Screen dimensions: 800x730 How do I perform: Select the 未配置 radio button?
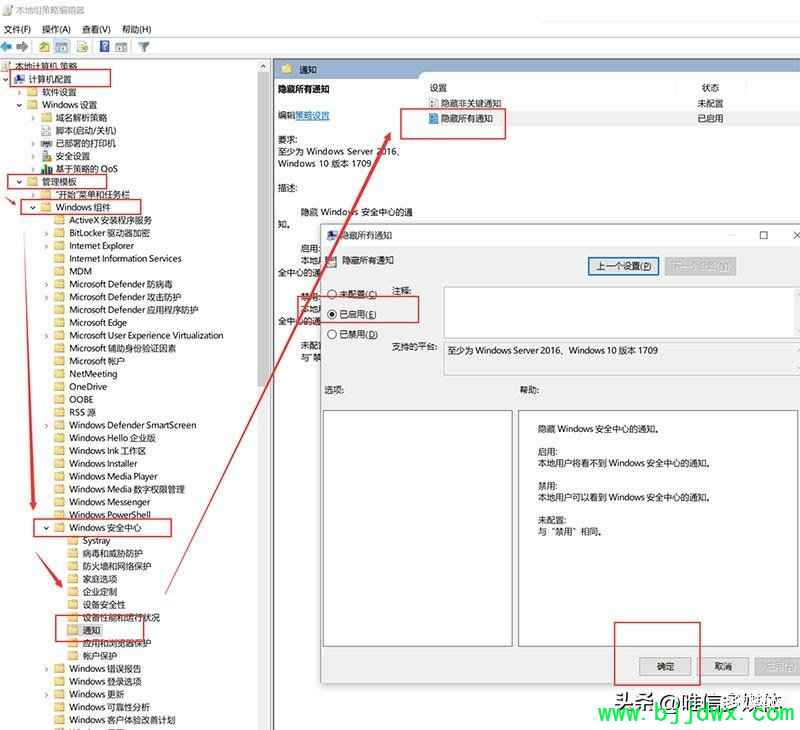[x=332, y=295]
